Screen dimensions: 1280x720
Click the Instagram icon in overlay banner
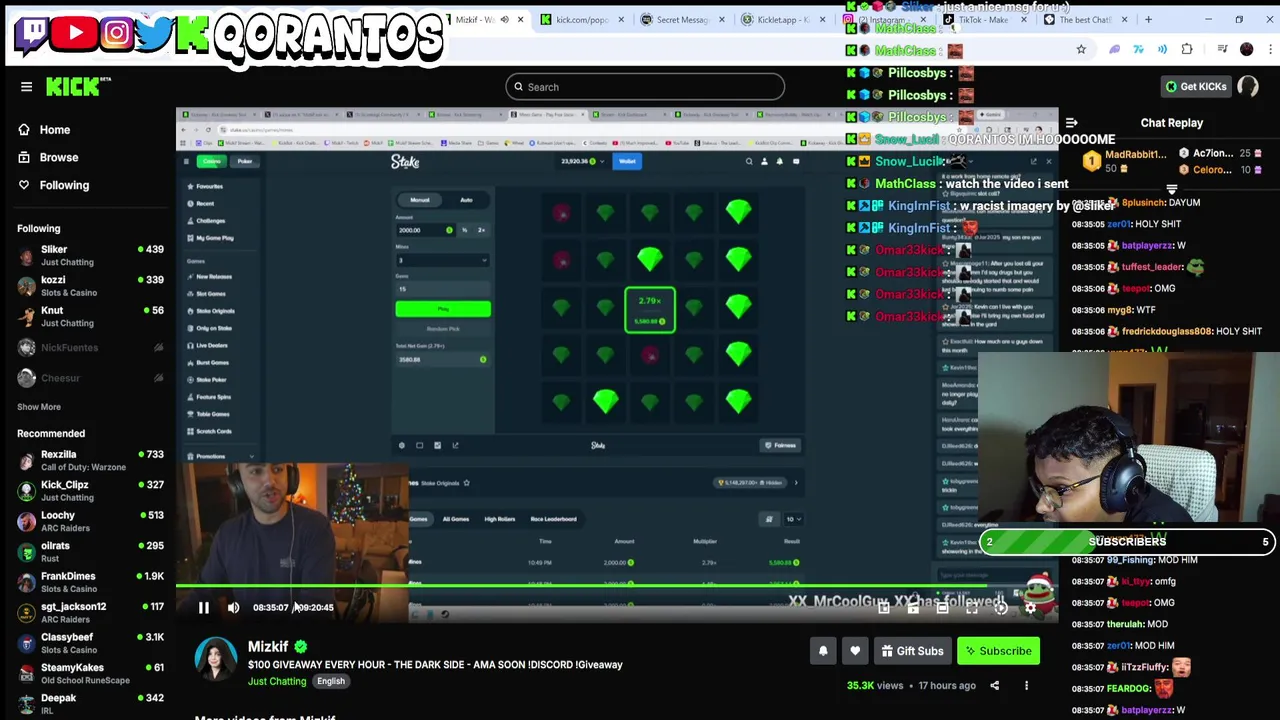tap(116, 34)
